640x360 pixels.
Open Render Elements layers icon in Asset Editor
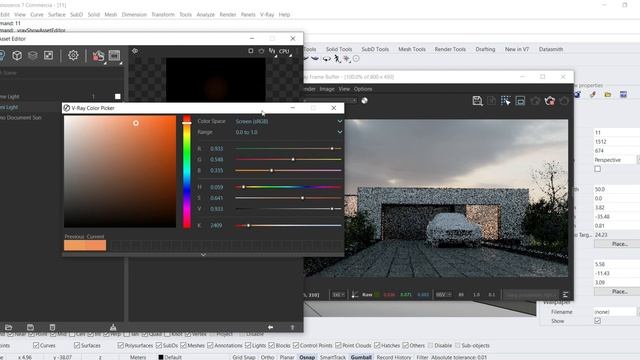point(33,55)
